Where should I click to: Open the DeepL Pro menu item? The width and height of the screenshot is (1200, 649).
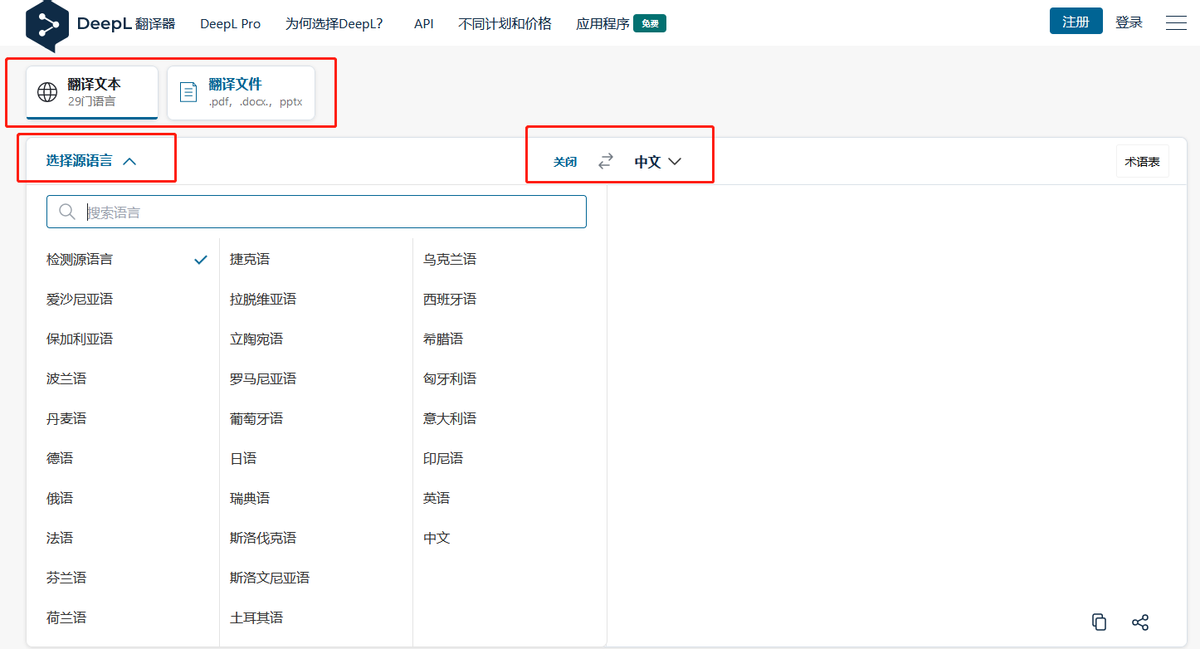click(230, 23)
